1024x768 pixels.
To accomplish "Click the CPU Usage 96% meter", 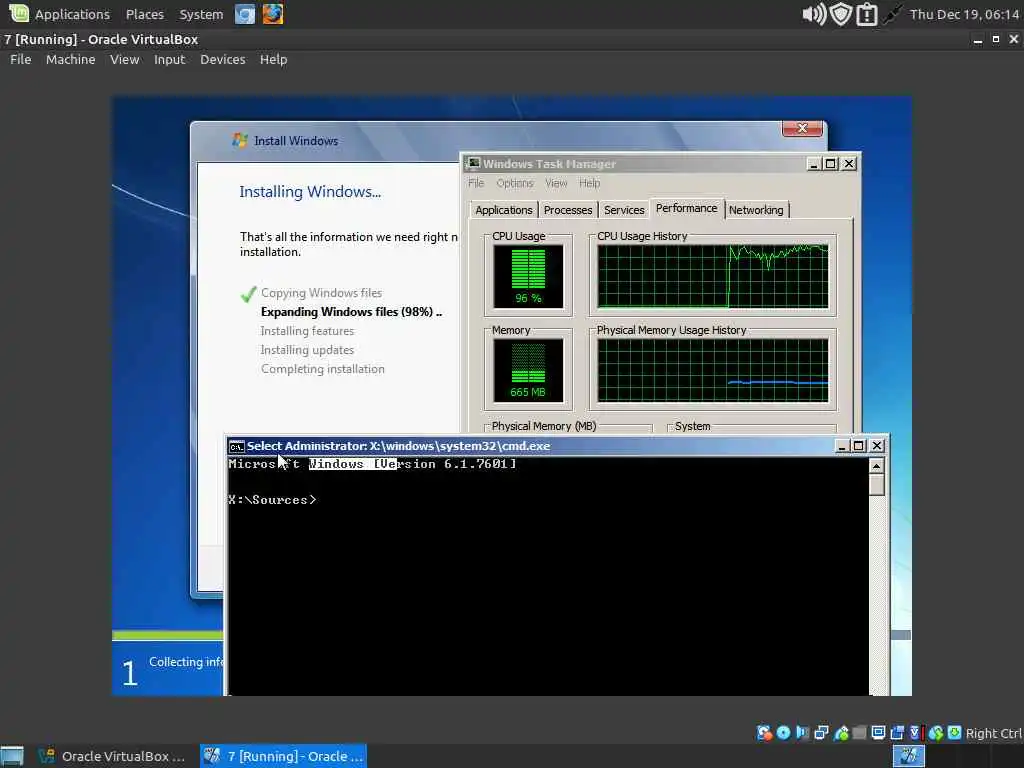I will click(528, 276).
